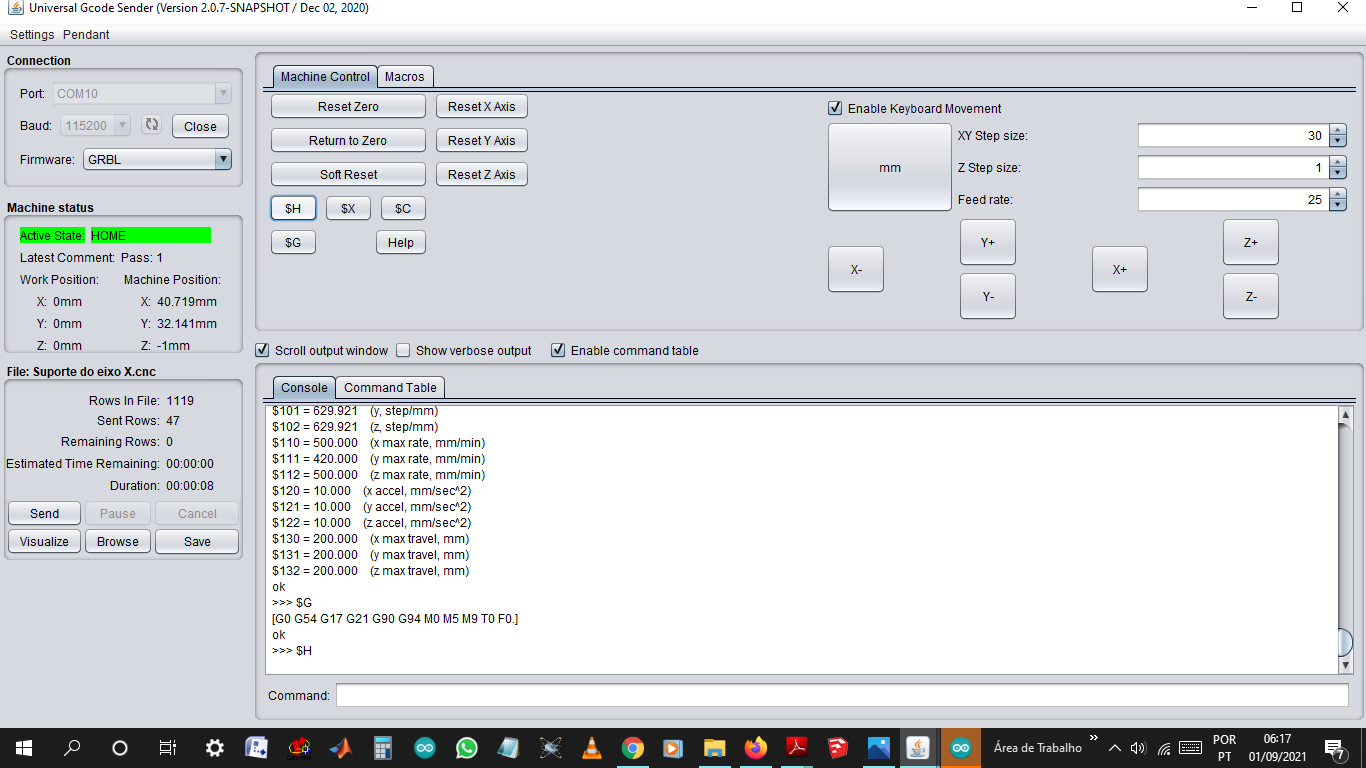This screenshot has height=768, width=1366.
Task: Decrease XY Step size with down arrow
Action: [1338, 141]
